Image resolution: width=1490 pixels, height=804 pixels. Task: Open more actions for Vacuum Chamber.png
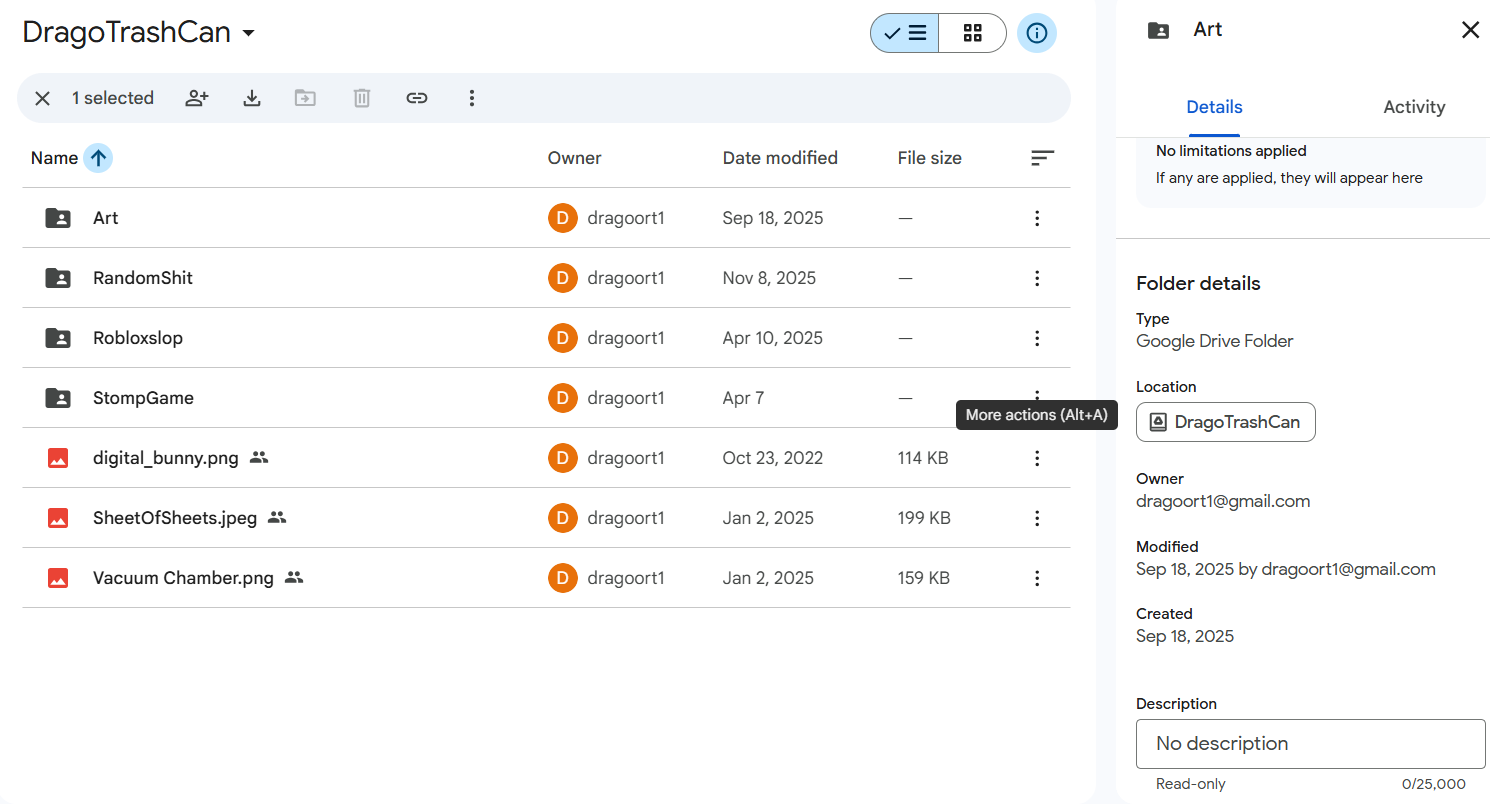(x=1037, y=578)
